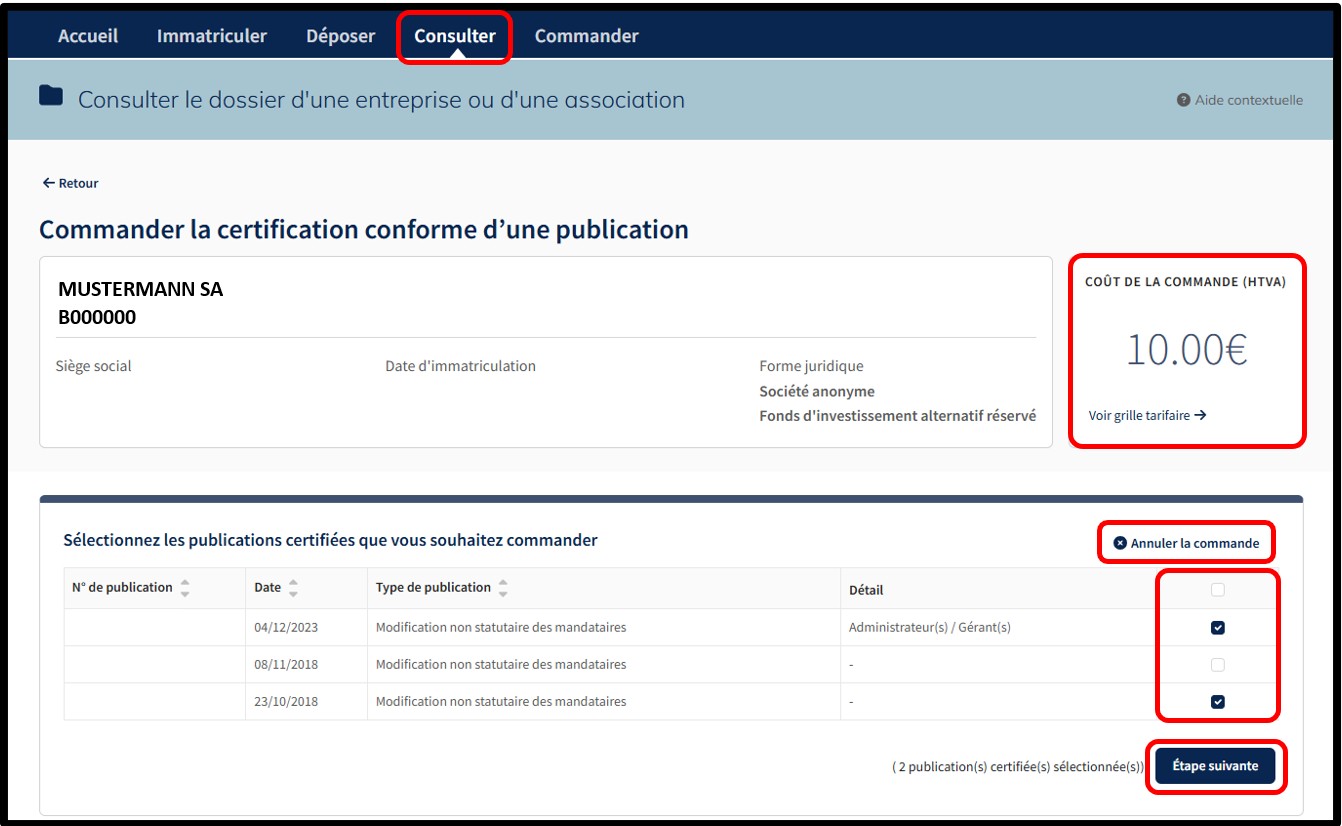
Task: Click the X icon in Annuler la commande
Action: (x=1120, y=543)
